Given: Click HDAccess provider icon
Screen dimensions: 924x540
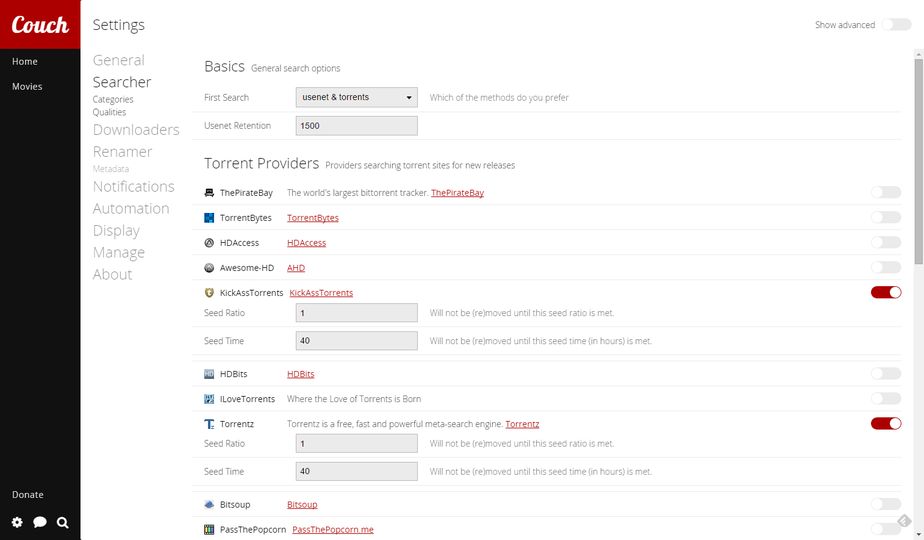Looking at the screenshot, I should click(x=209, y=242).
